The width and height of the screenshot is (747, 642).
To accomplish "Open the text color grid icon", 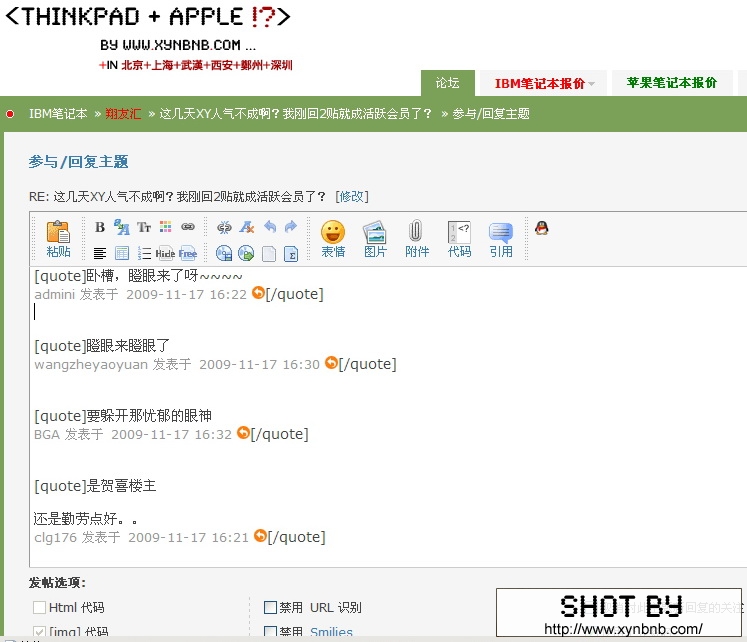I will [165, 227].
